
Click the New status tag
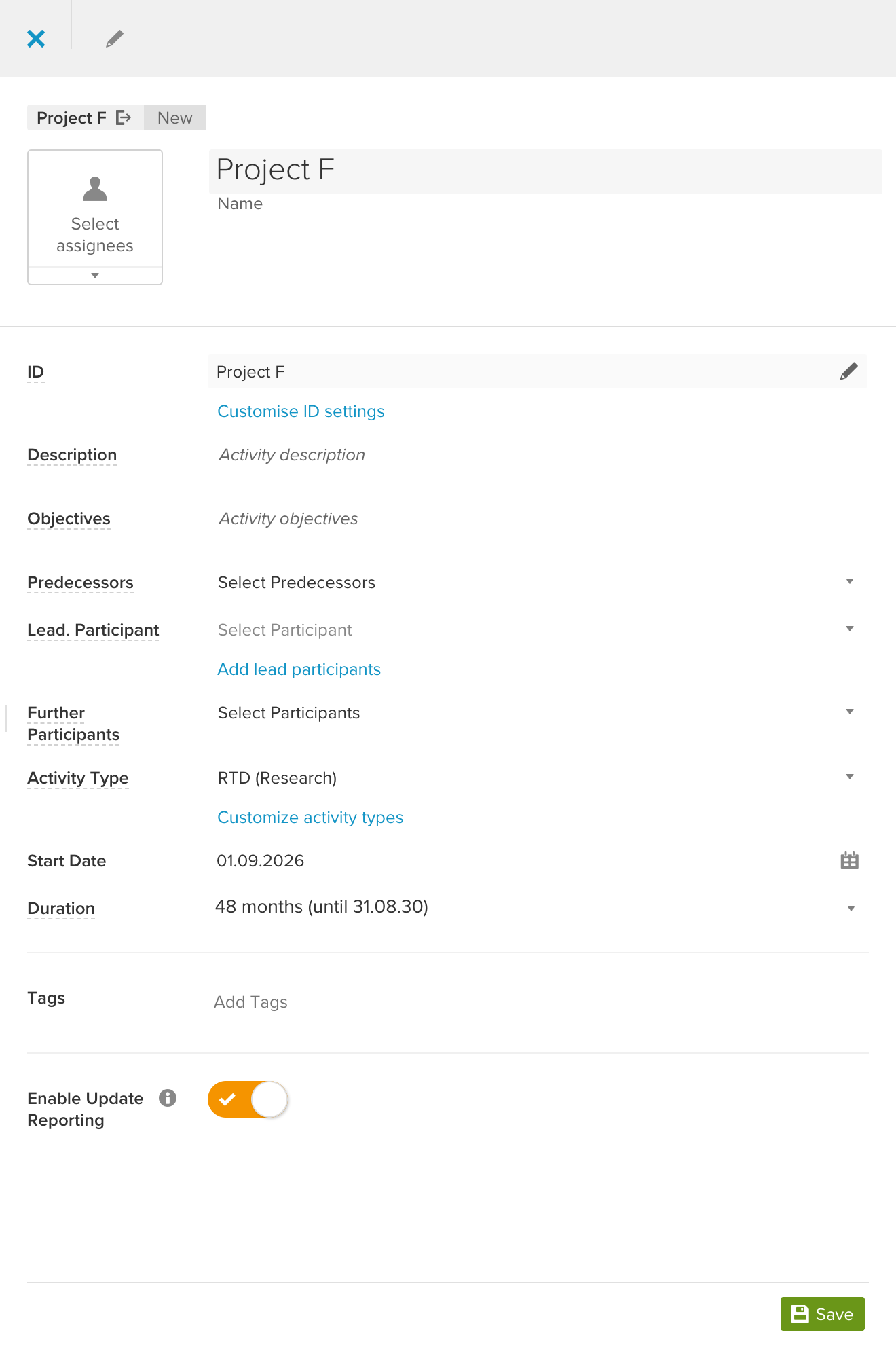[175, 117]
